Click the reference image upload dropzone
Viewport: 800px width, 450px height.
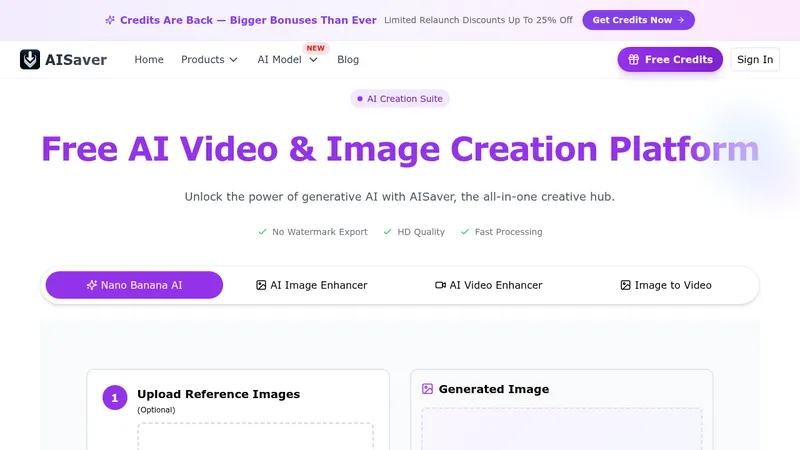point(255,436)
